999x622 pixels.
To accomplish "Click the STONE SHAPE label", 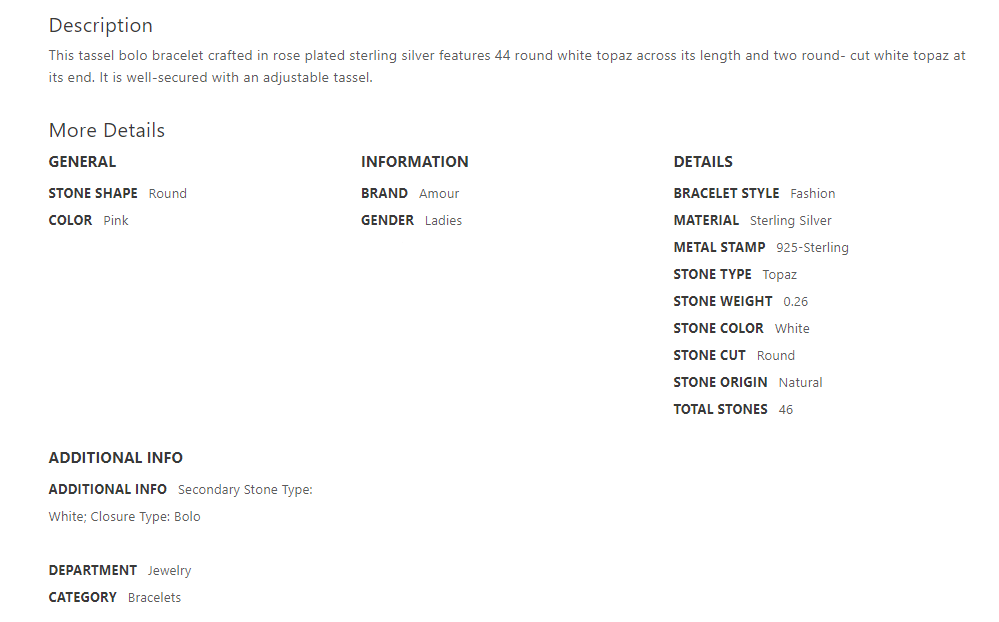I will tap(93, 194).
